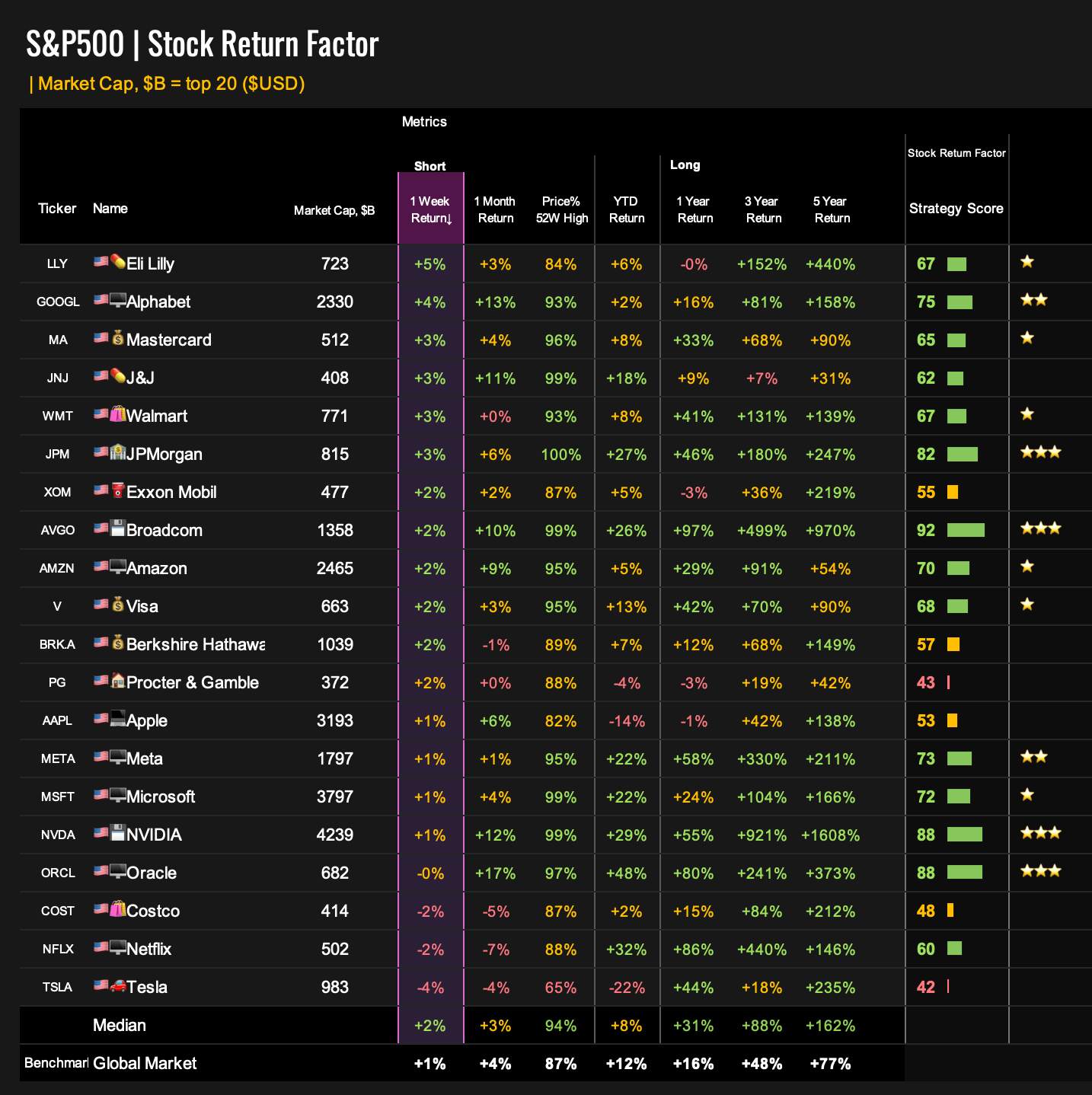
Task: Click the Market Cap, $B column header
Action: click(x=334, y=210)
